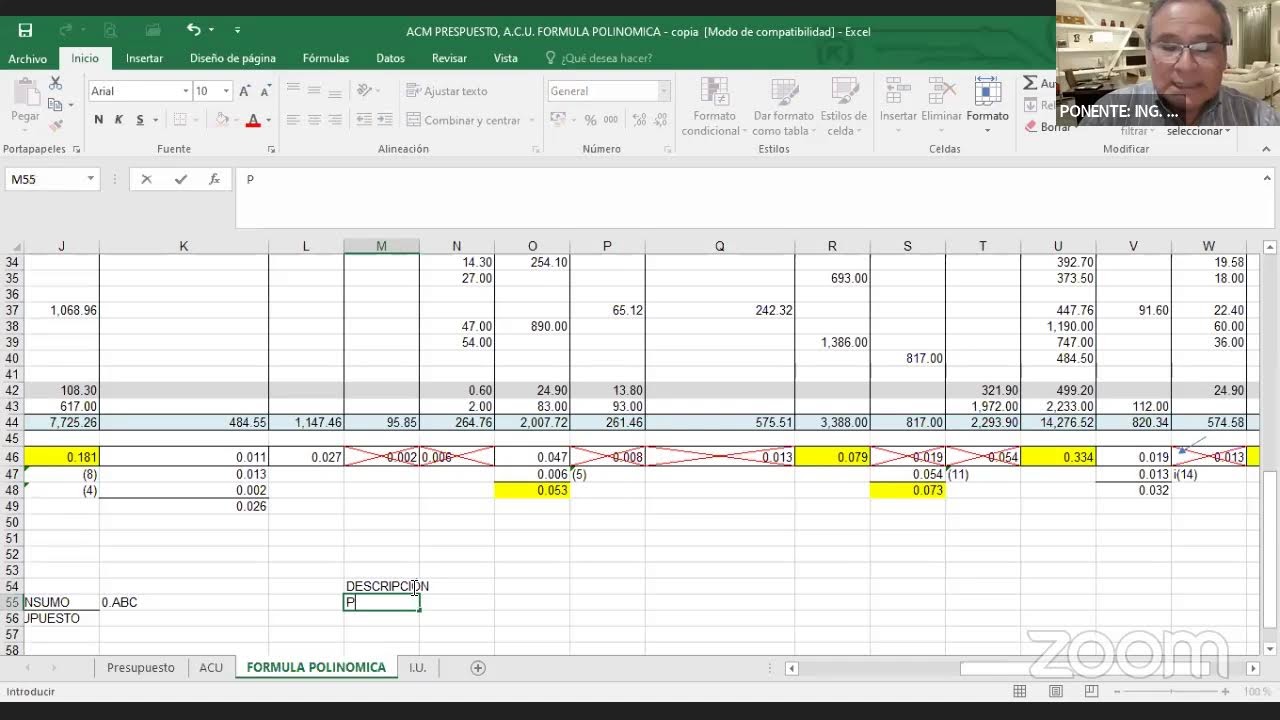
Task: Click the Copy icon
Action: click(x=55, y=104)
